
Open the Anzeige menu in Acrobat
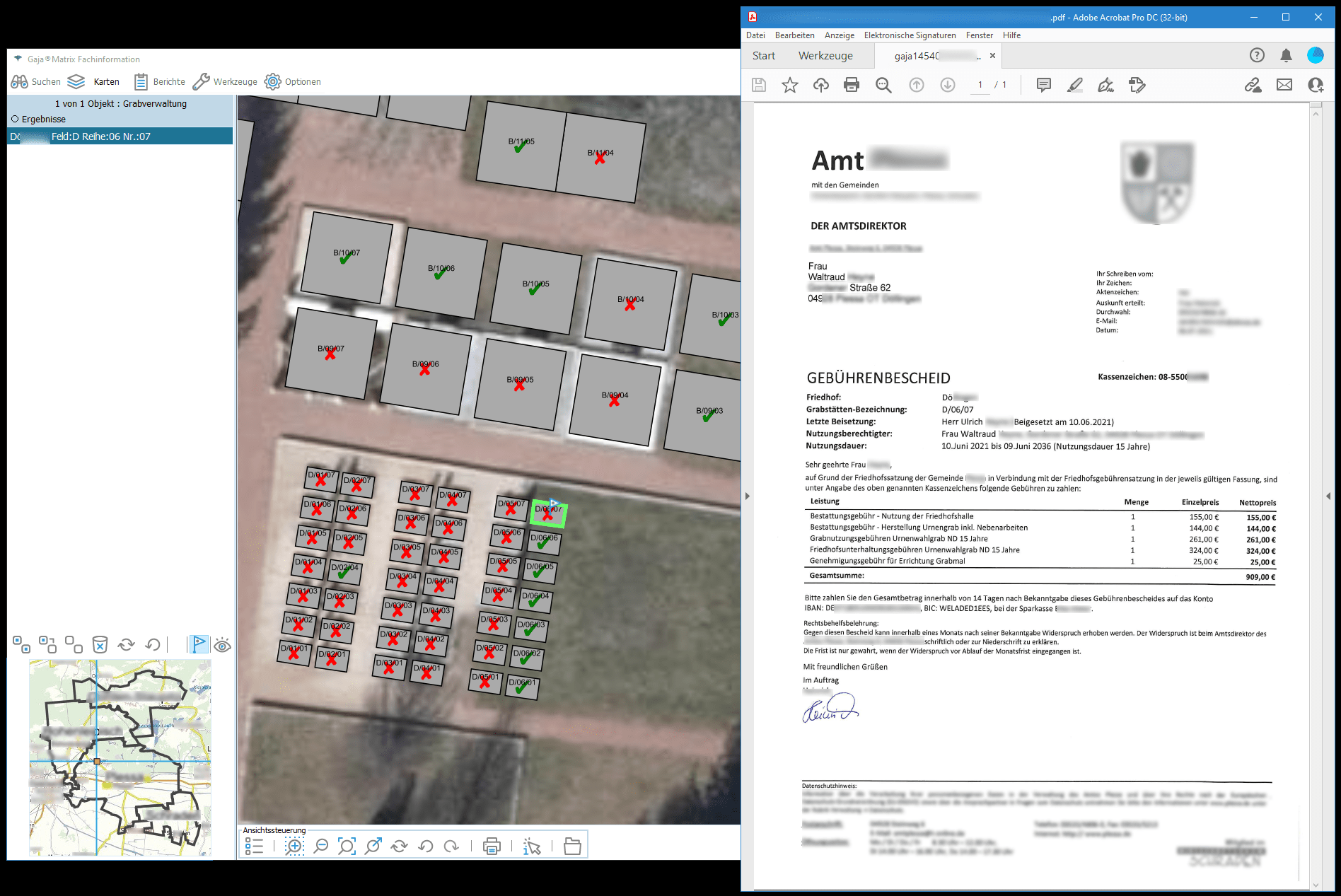(839, 35)
